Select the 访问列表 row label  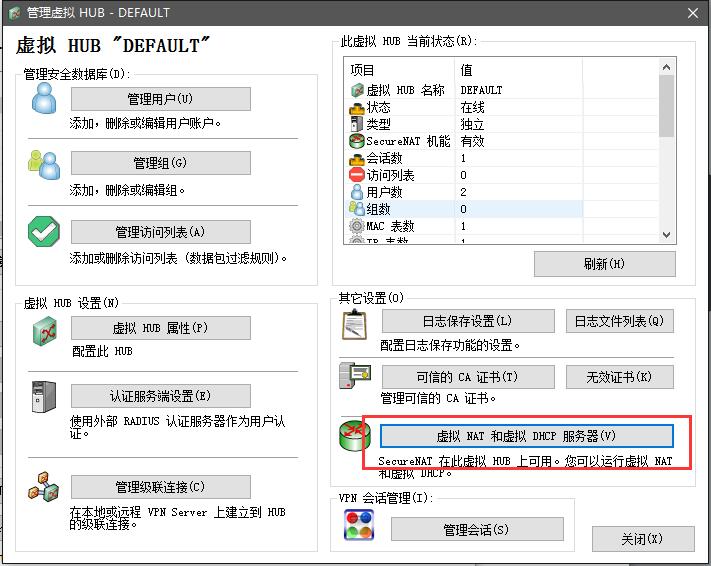pyautogui.click(x=390, y=175)
